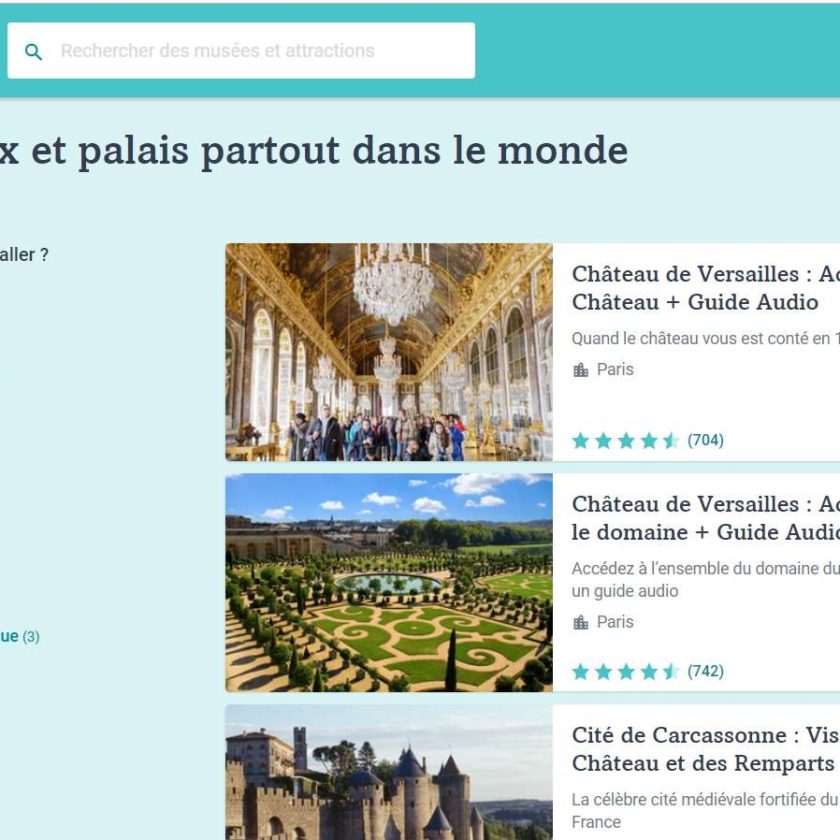Open 'Château de Versailles' le domaine + Guide Audio title

point(706,518)
